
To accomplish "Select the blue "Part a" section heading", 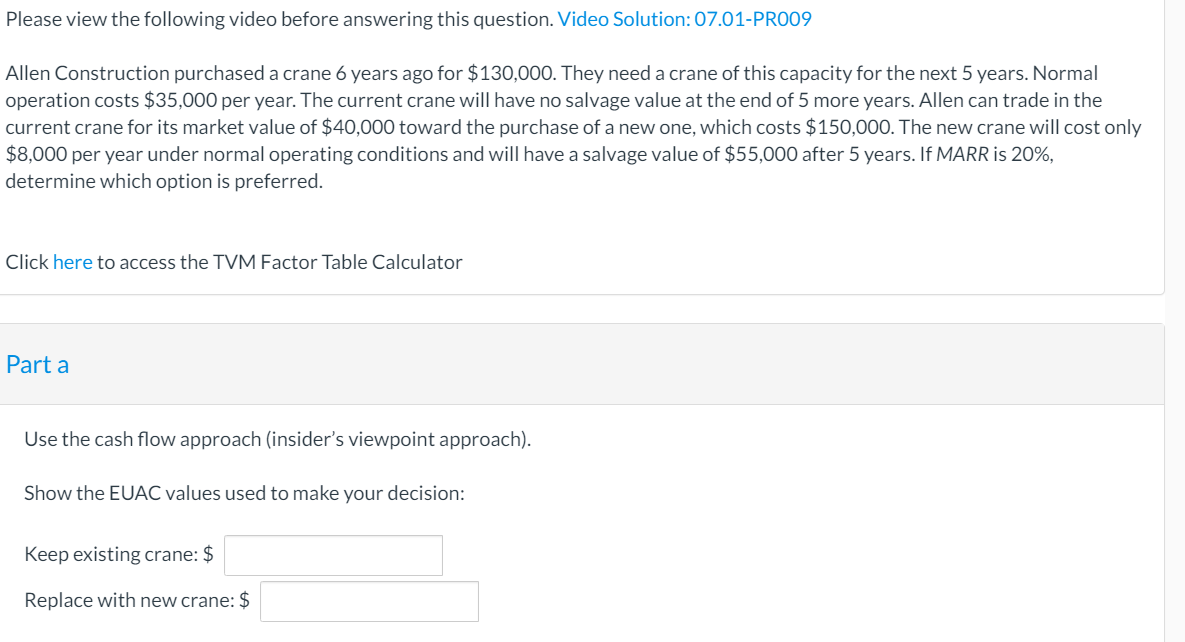I will point(37,364).
